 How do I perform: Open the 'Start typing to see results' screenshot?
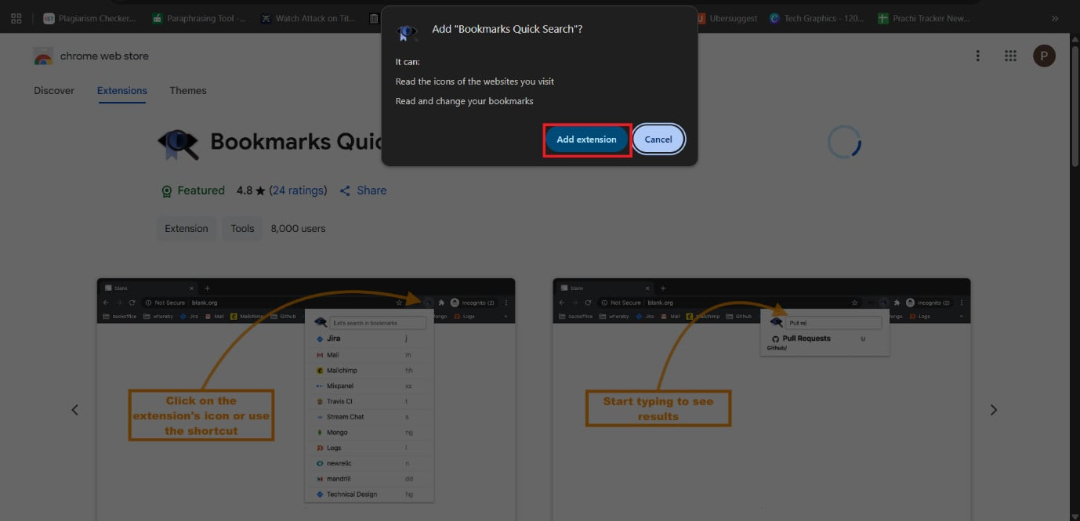761,399
